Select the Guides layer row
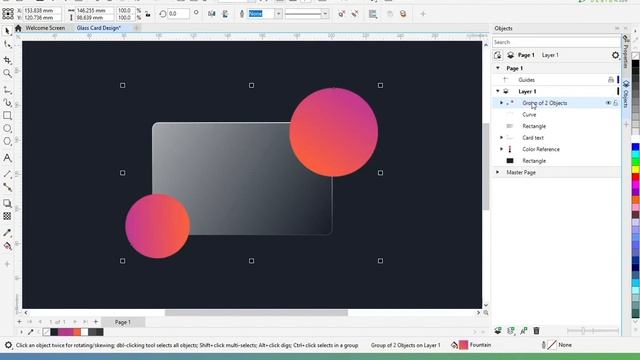This screenshot has height=360, width=640. pos(556,80)
